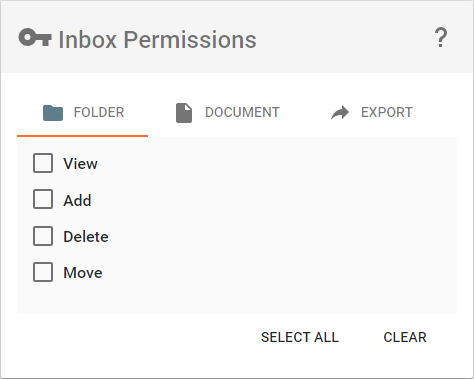
Task: Switch to the FOLDER tab
Action: [x=83, y=112]
